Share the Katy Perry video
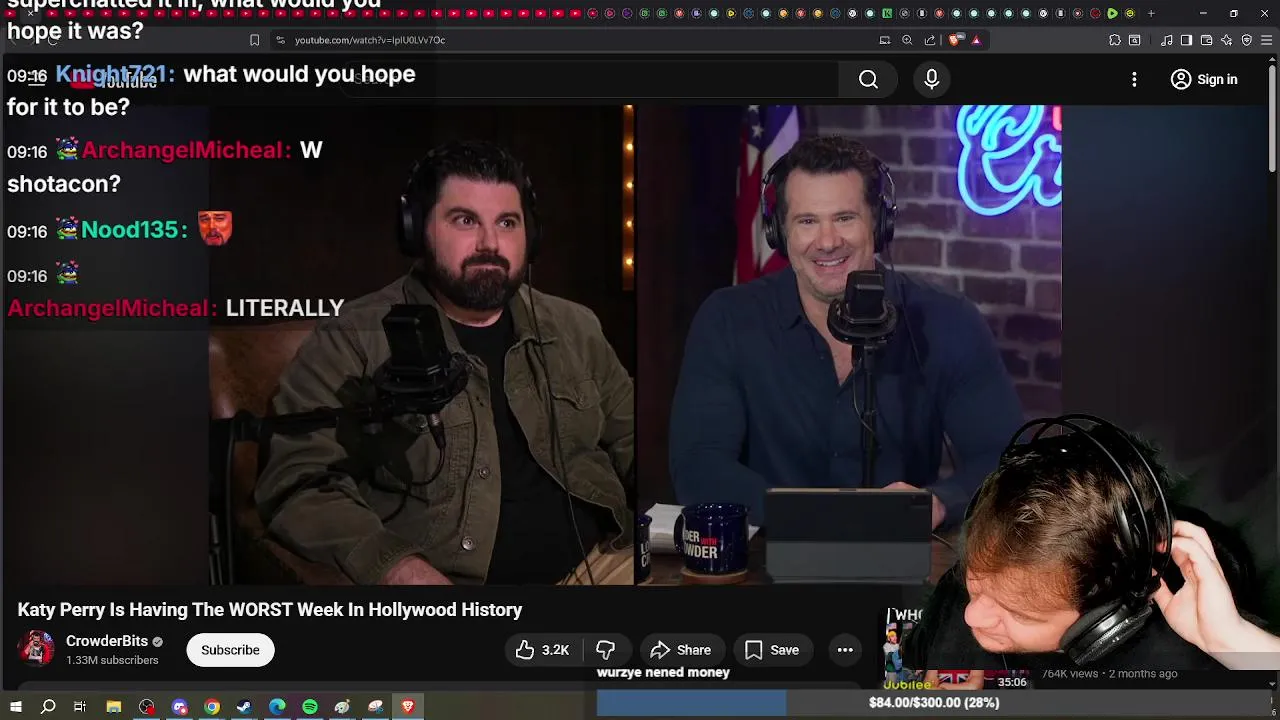Image resolution: width=1280 pixels, height=720 pixels. pyautogui.click(x=681, y=650)
